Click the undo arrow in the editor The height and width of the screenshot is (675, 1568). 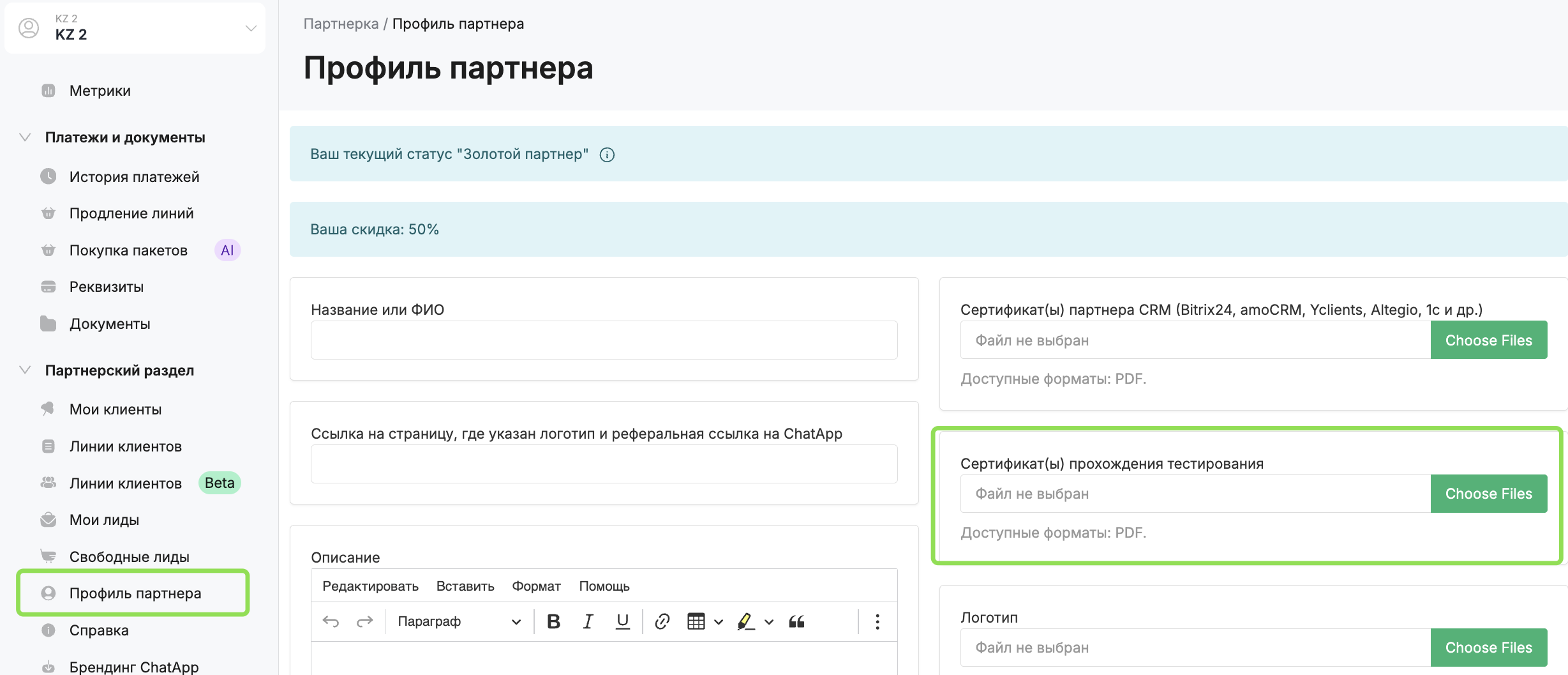coord(331,621)
